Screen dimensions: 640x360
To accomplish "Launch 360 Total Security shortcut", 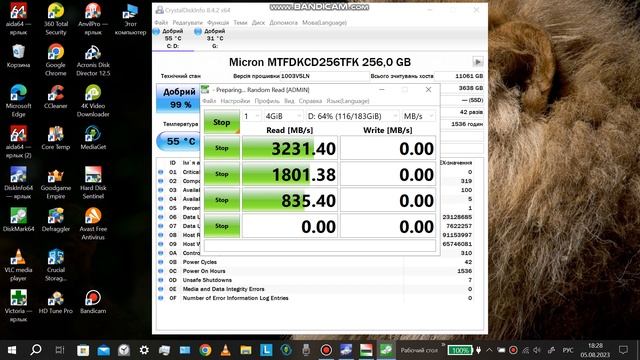I will [56, 19].
